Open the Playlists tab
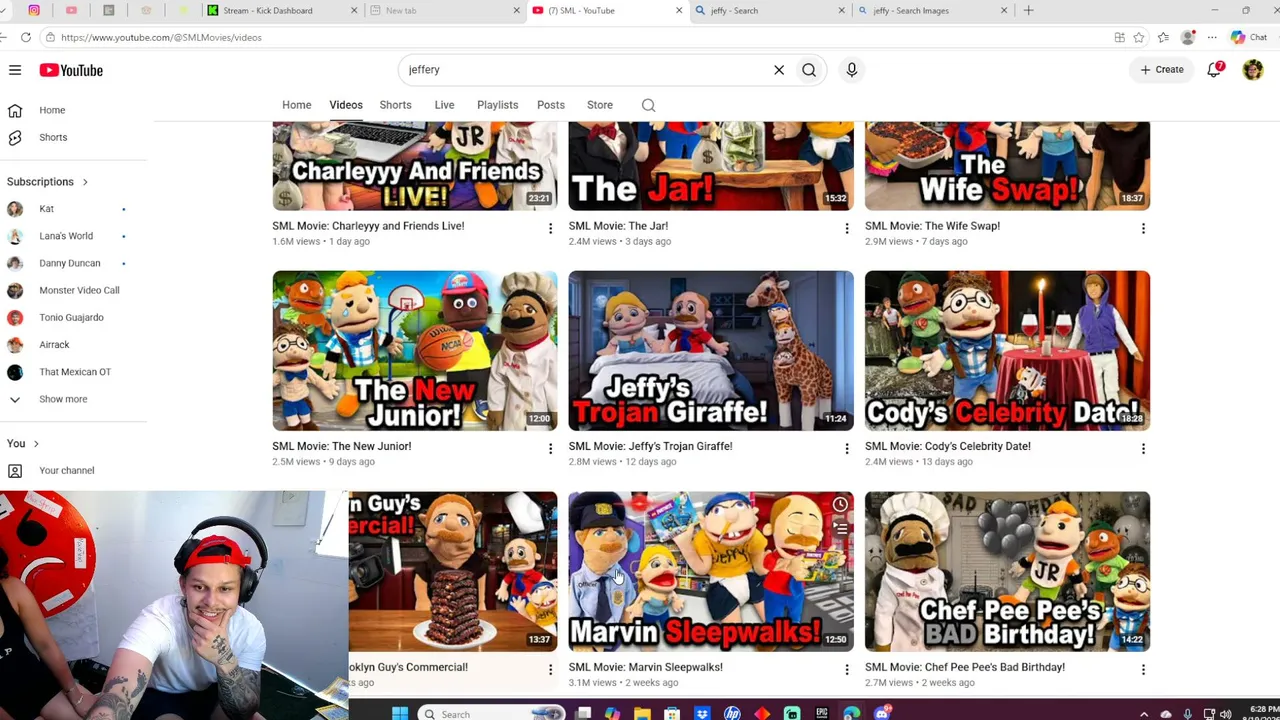 497,105
